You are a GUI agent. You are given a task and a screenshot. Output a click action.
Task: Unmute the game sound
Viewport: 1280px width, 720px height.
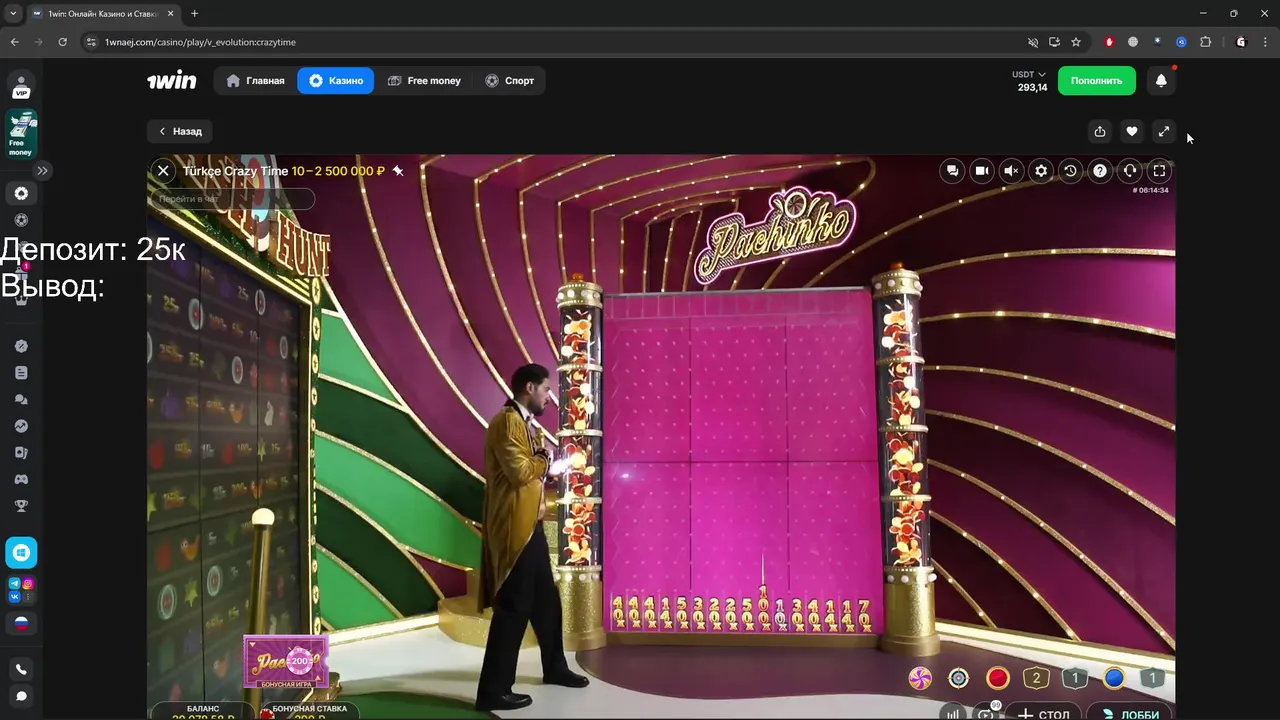[x=1011, y=171]
